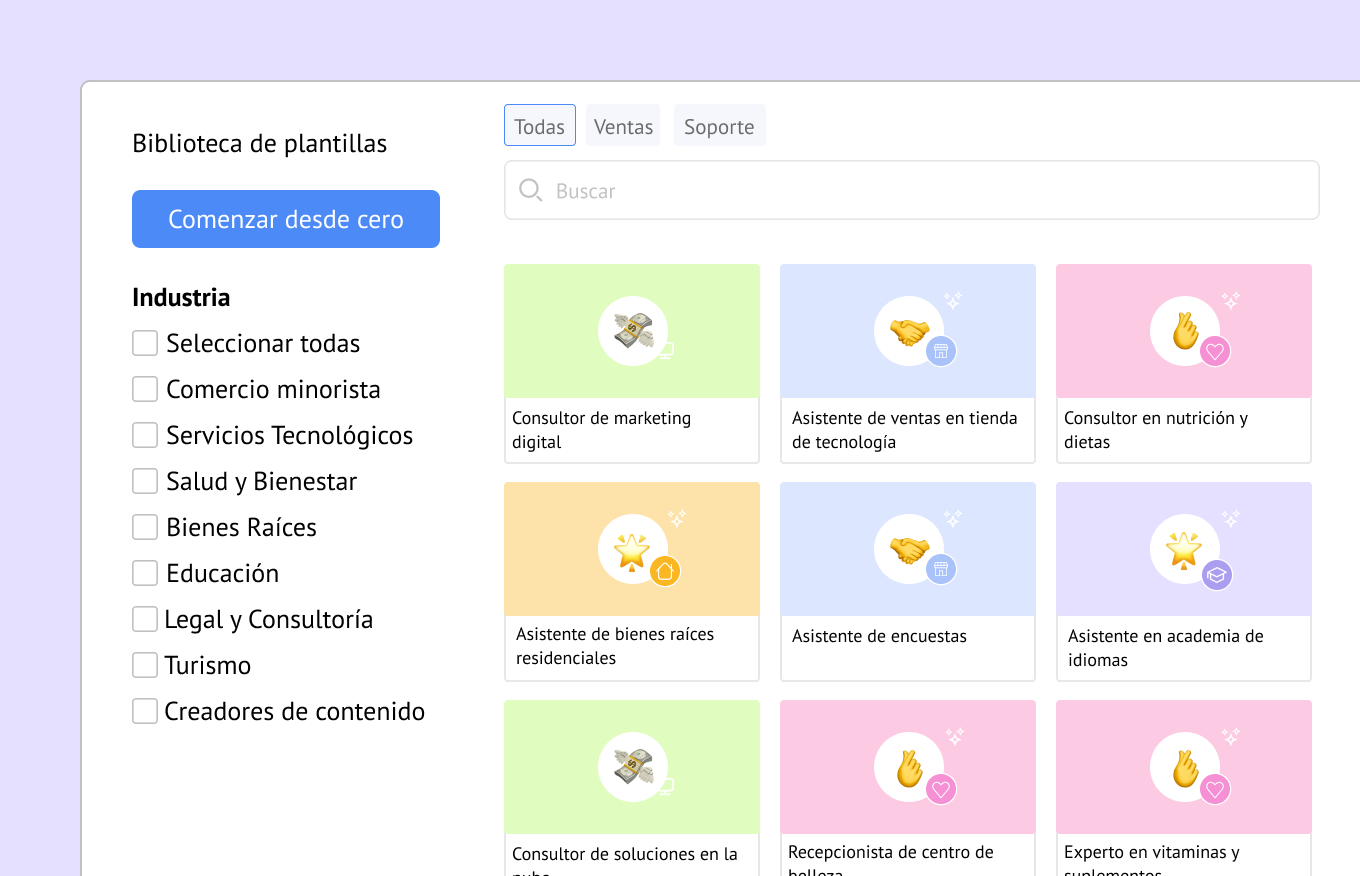Screen dimensions: 1360x876
Task: Check the Creadores de contenido checkbox
Action: [x=145, y=711]
